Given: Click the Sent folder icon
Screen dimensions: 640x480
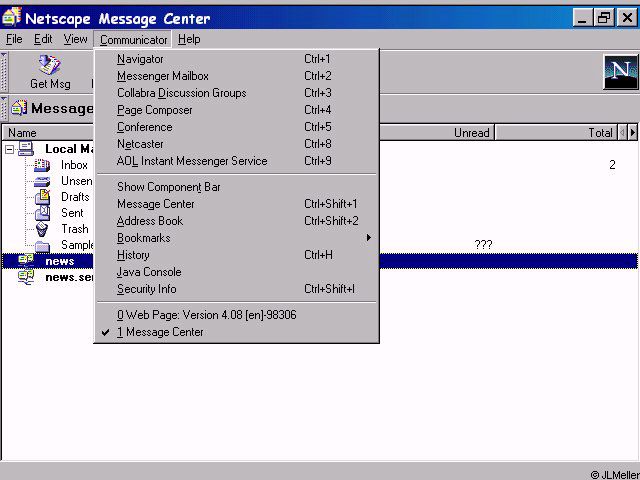Looking at the screenshot, I should click(x=42, y=213).
